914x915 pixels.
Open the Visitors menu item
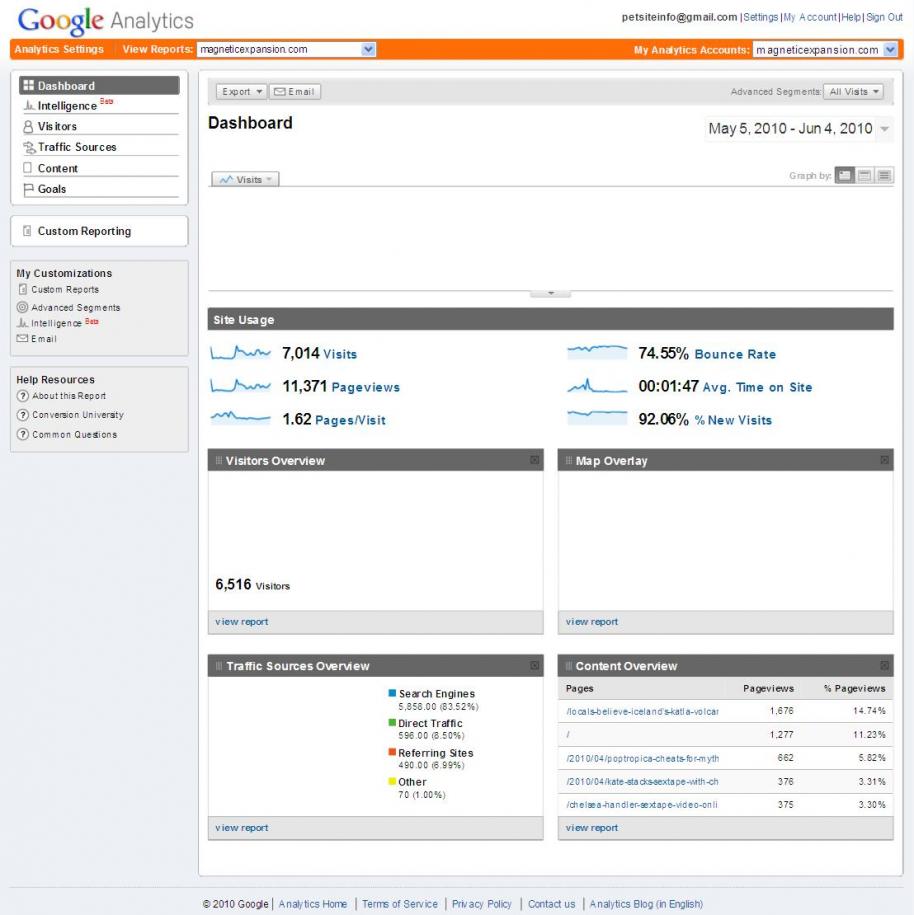pos(99,126)
